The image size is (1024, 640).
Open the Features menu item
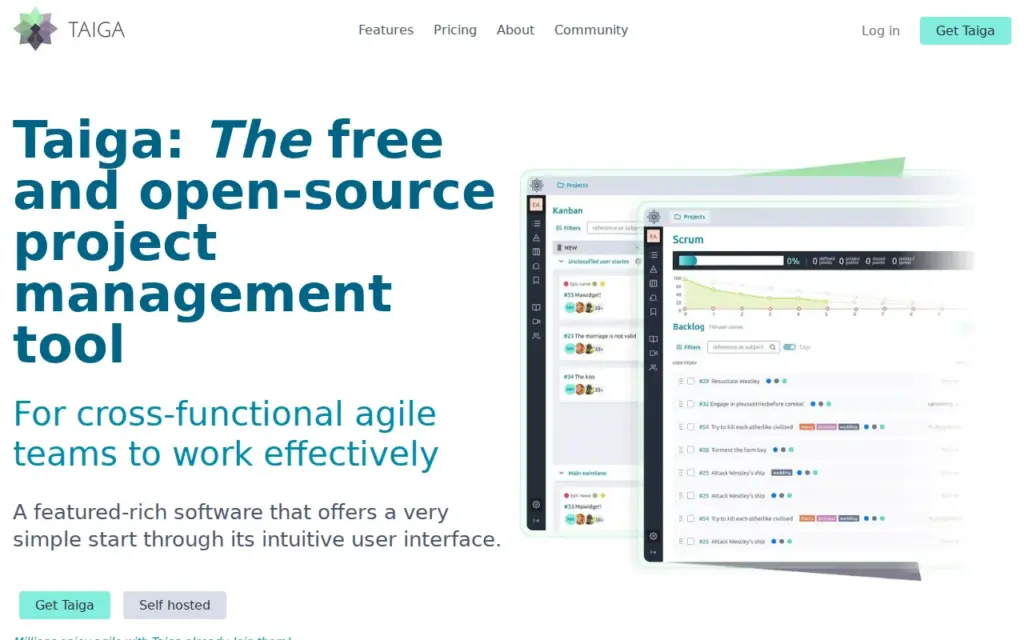[x=386, y=30]
